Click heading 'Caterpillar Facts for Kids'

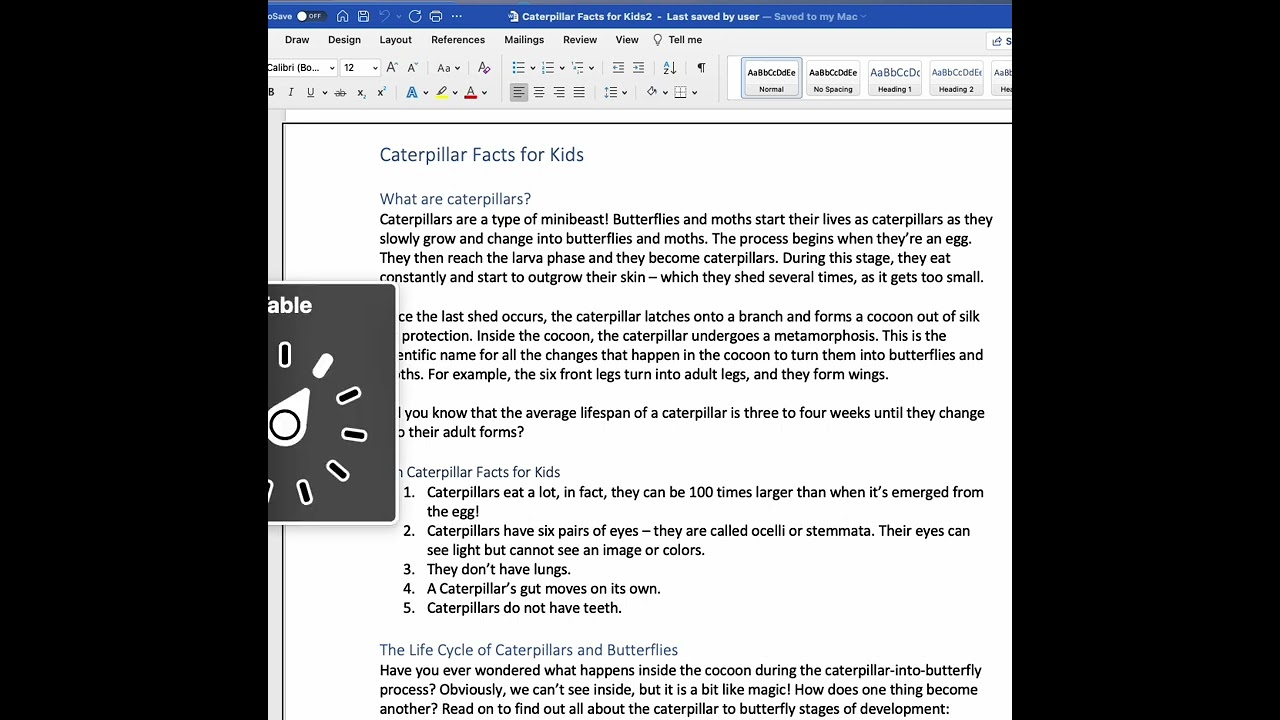point(481,155)
